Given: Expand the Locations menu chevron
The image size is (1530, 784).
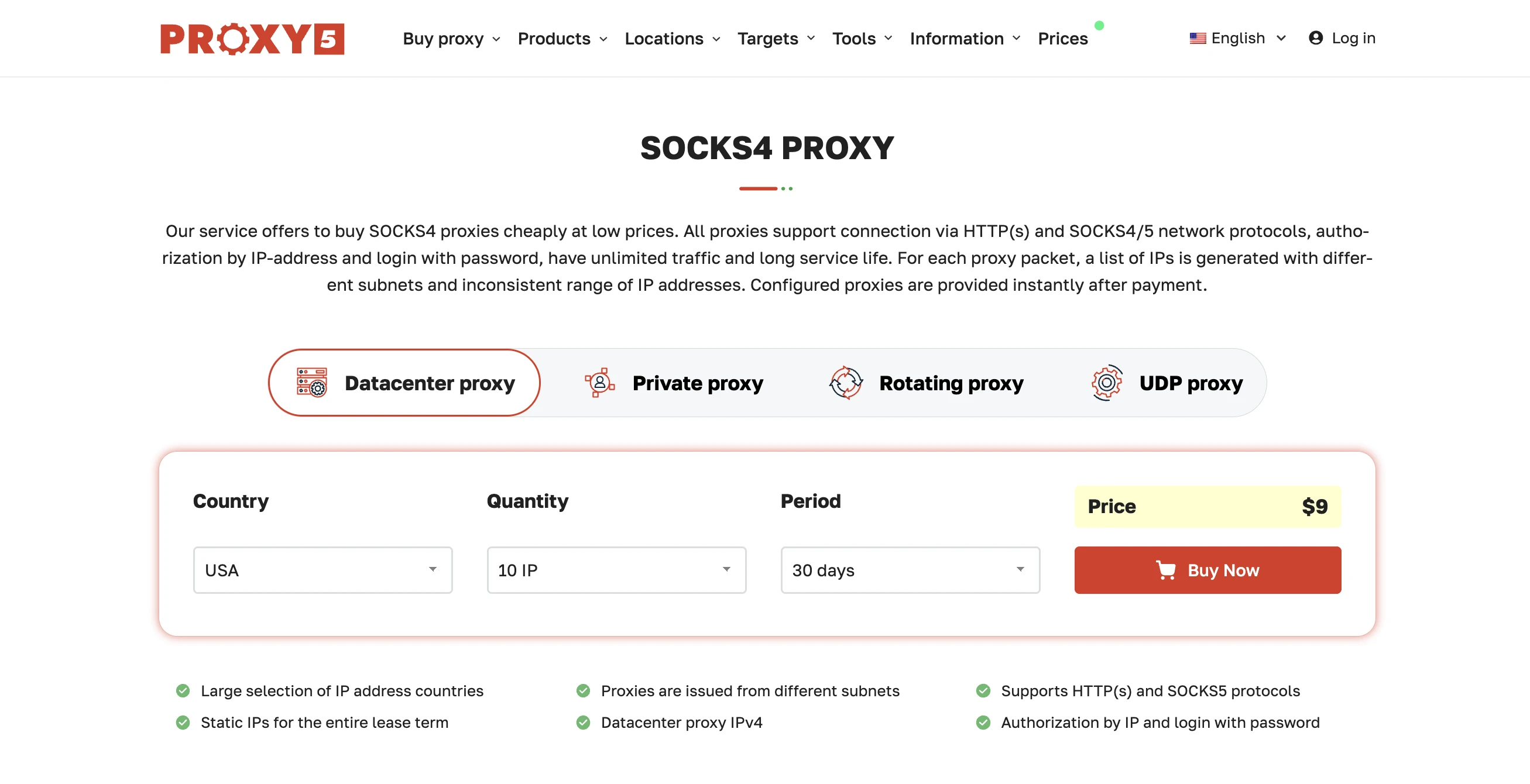Looking at the screenshot, I should (x=717, y=39).
